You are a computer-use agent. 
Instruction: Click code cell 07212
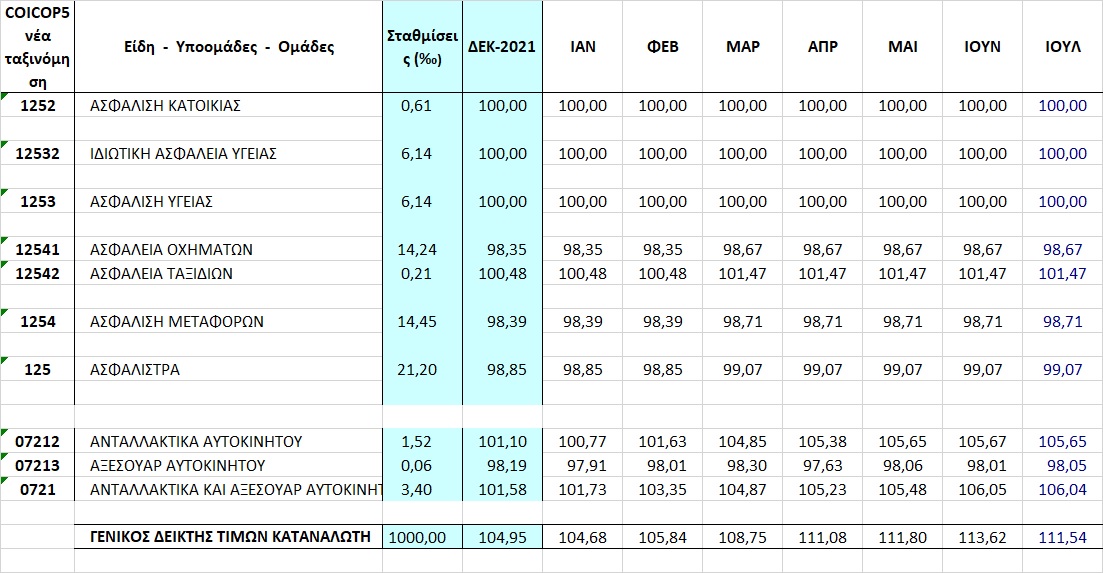(x=37, y=442)
